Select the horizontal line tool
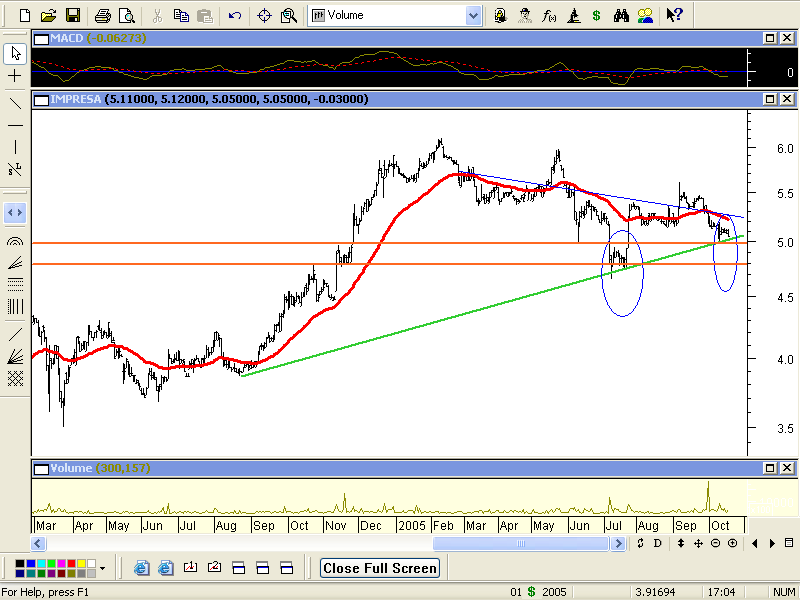 click(x=15, y=125)
